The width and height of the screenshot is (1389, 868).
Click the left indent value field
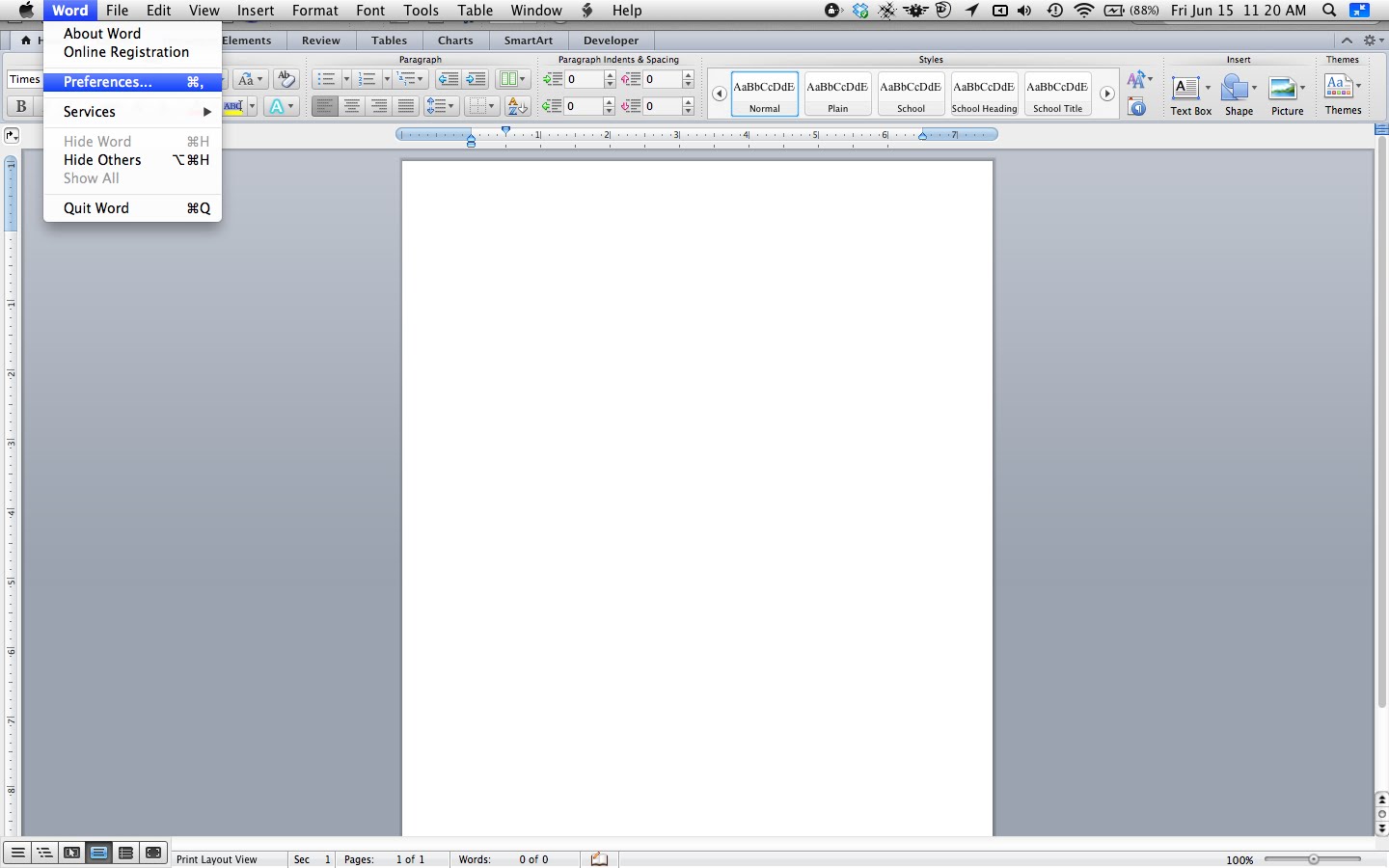click(x=584, y=79)
